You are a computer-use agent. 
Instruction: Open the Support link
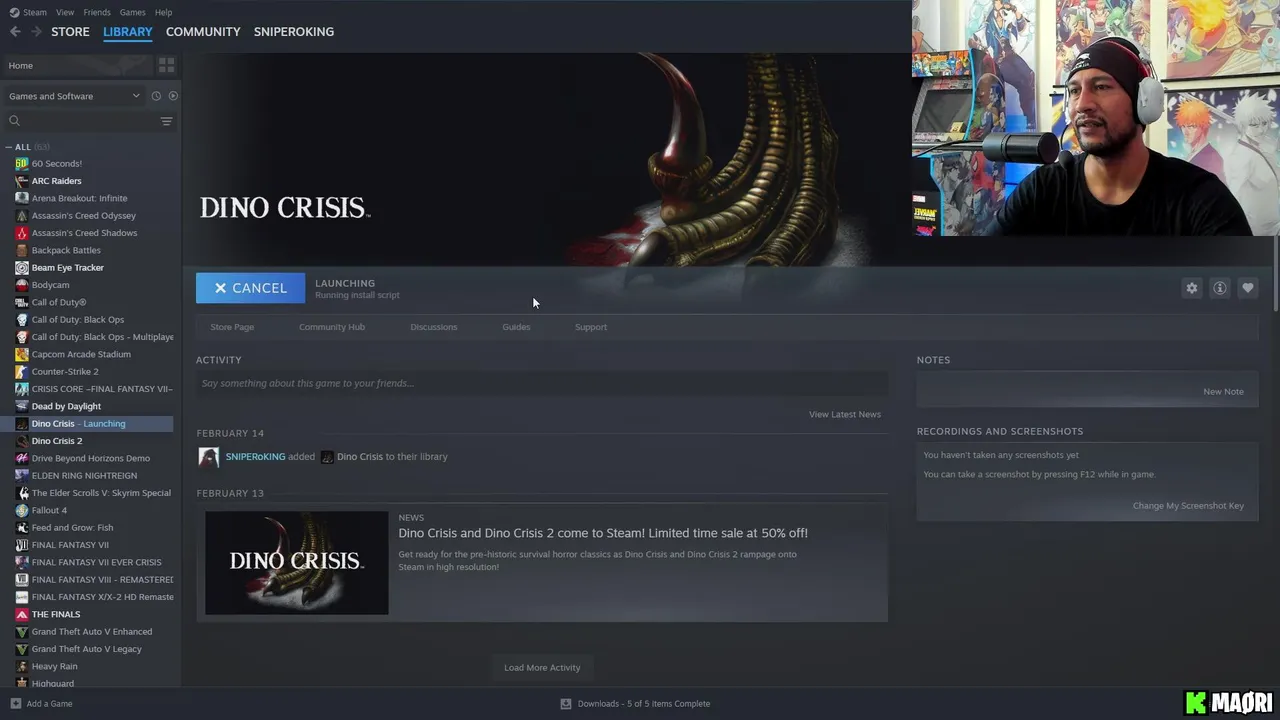[x=591, y=327]
